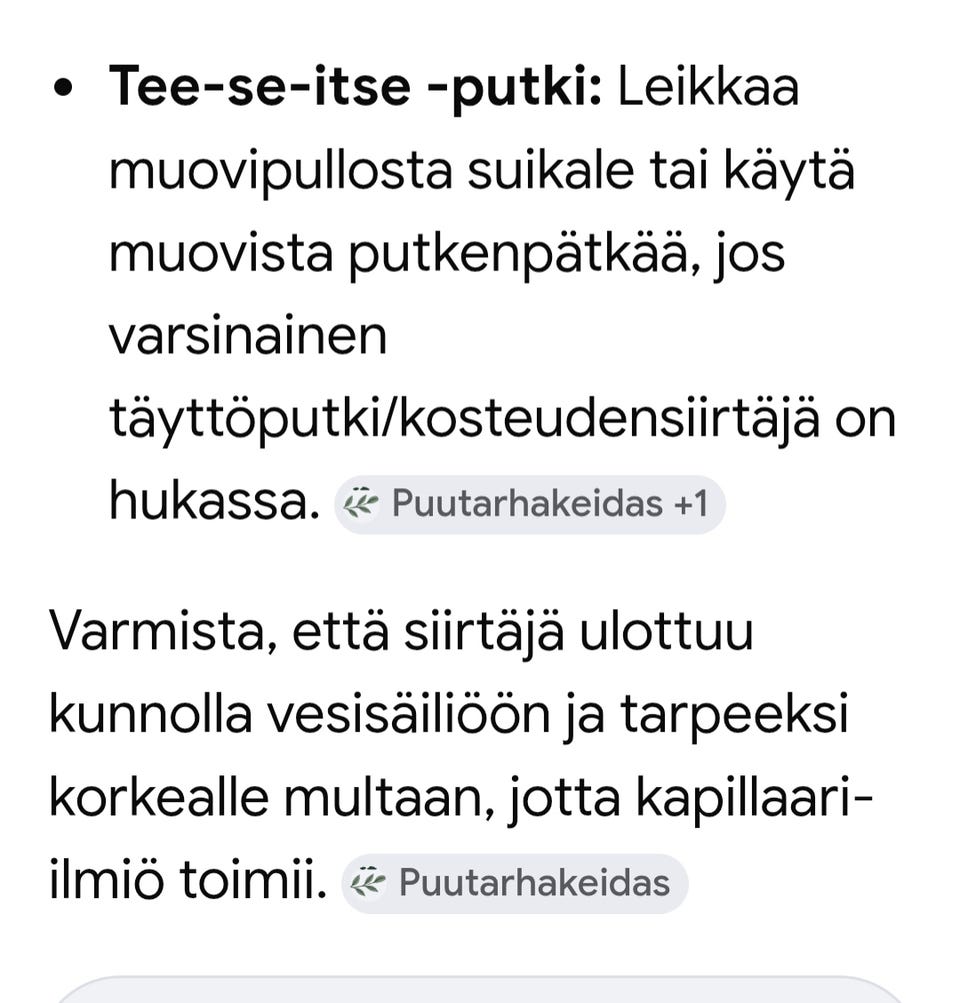Click the Puutarhakeidas favicon in first citation chip

362,504
